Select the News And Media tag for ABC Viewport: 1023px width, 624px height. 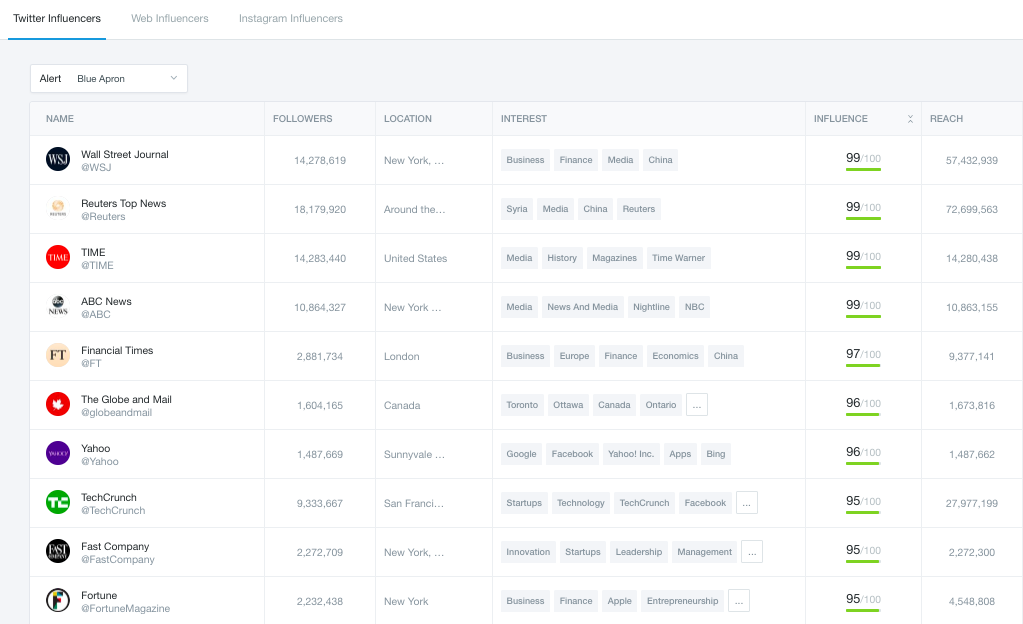[x=583, y=307]
